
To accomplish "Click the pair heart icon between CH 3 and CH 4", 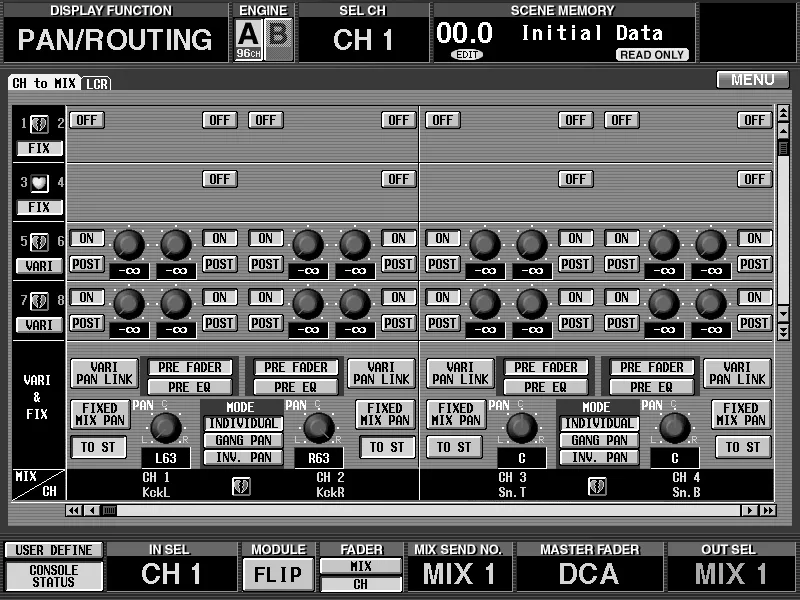I will 597,486.
